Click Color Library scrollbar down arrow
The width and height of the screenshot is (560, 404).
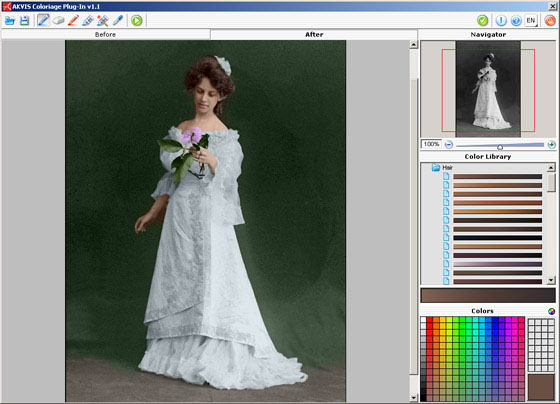[x=551, y=280]
